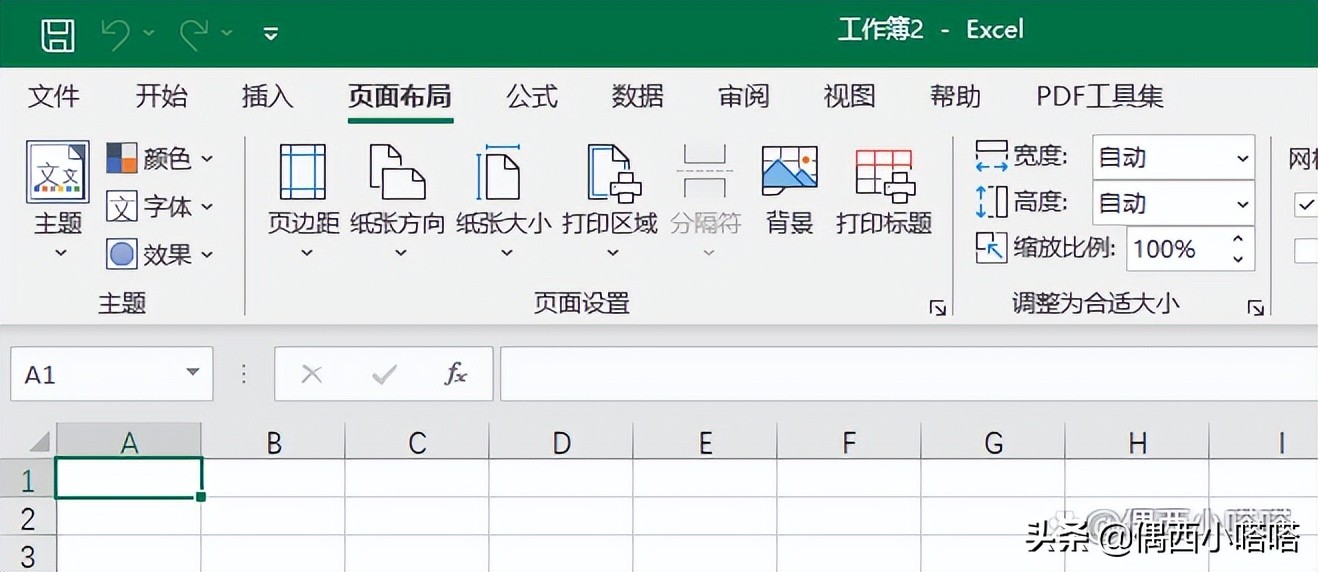1318x572 pixels.
Task: Click the fx insert function button
Action: [456, 374]
